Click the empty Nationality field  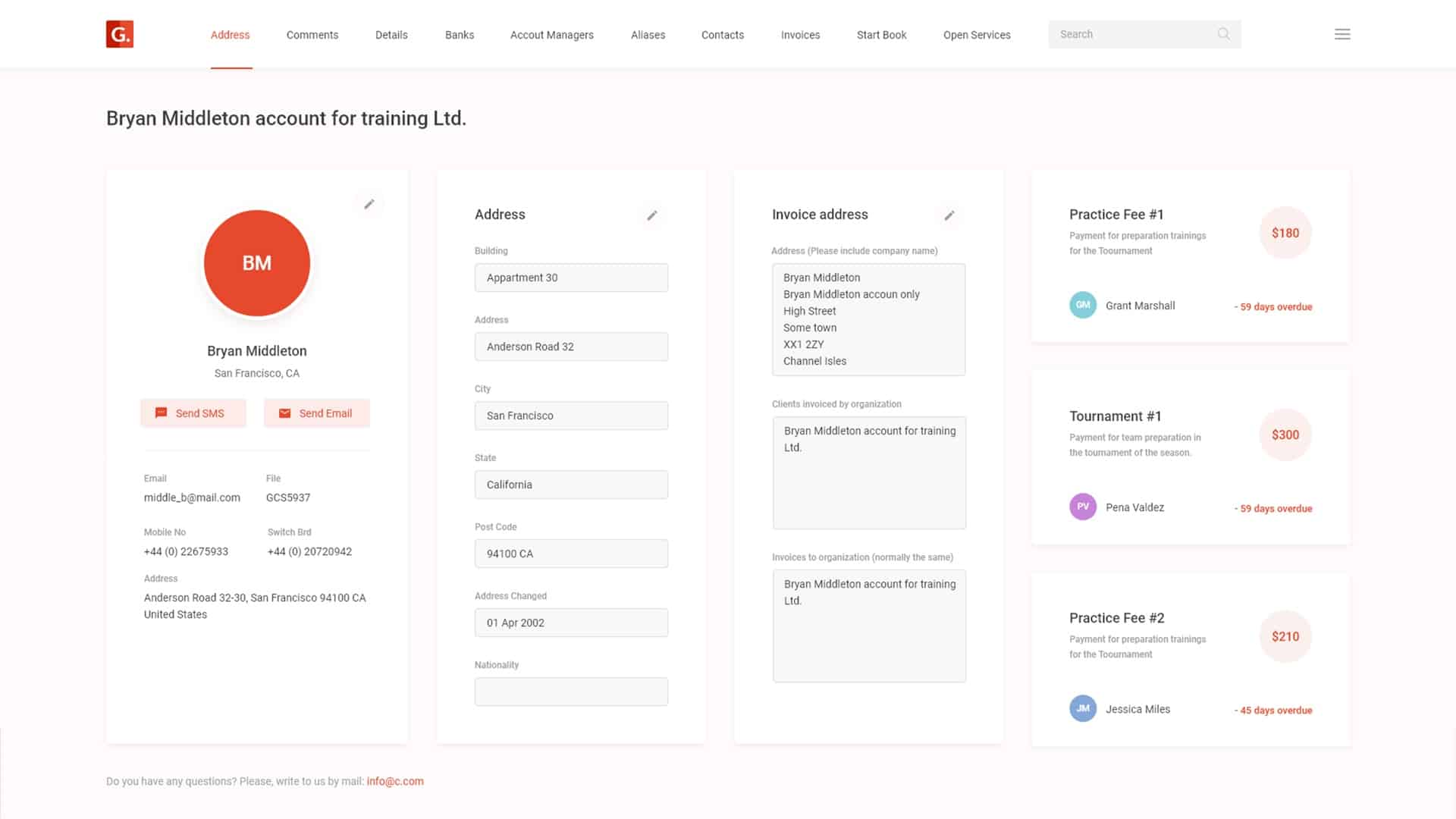[571, 692]
